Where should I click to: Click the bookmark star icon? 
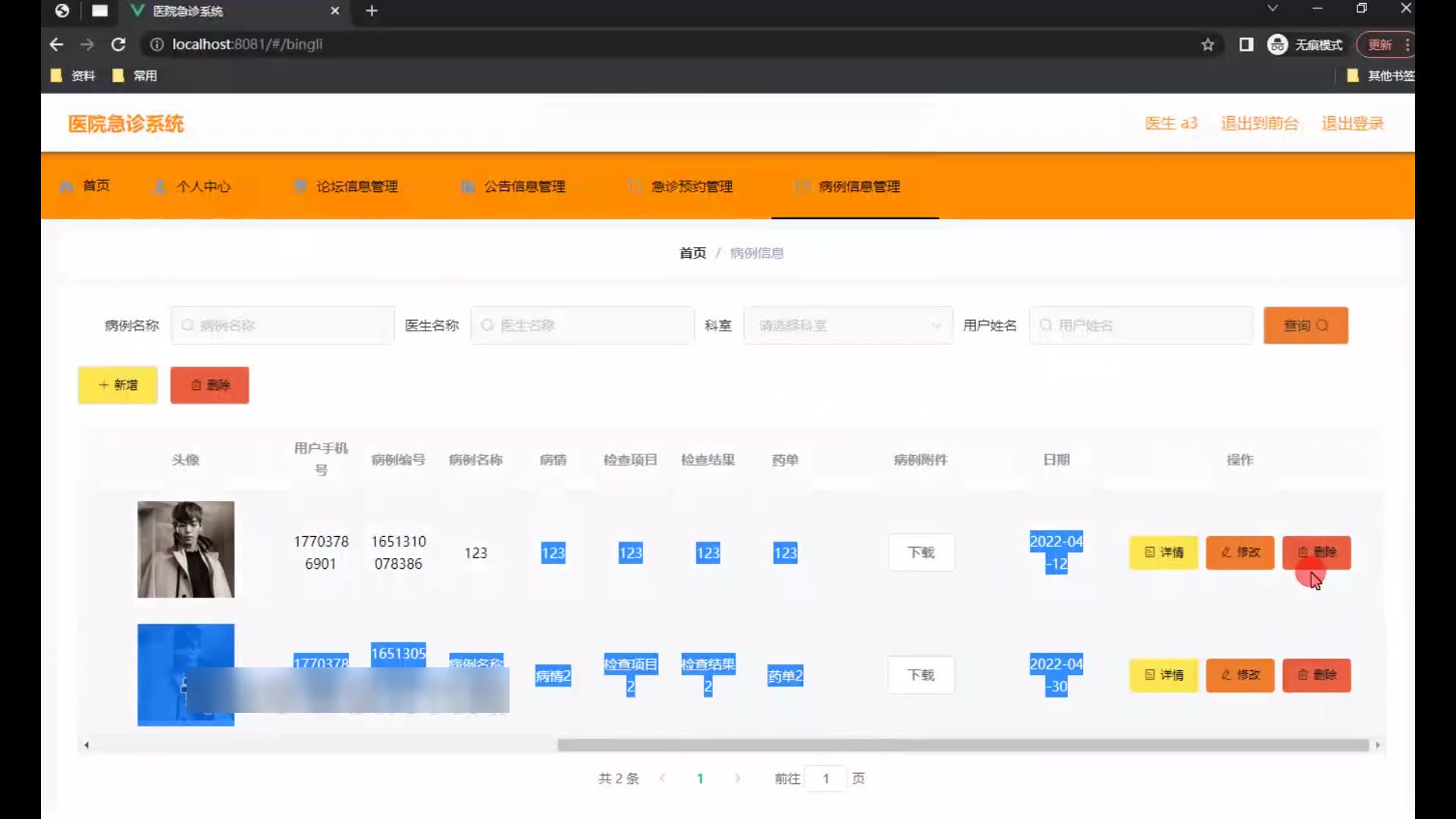(1208, 45)
